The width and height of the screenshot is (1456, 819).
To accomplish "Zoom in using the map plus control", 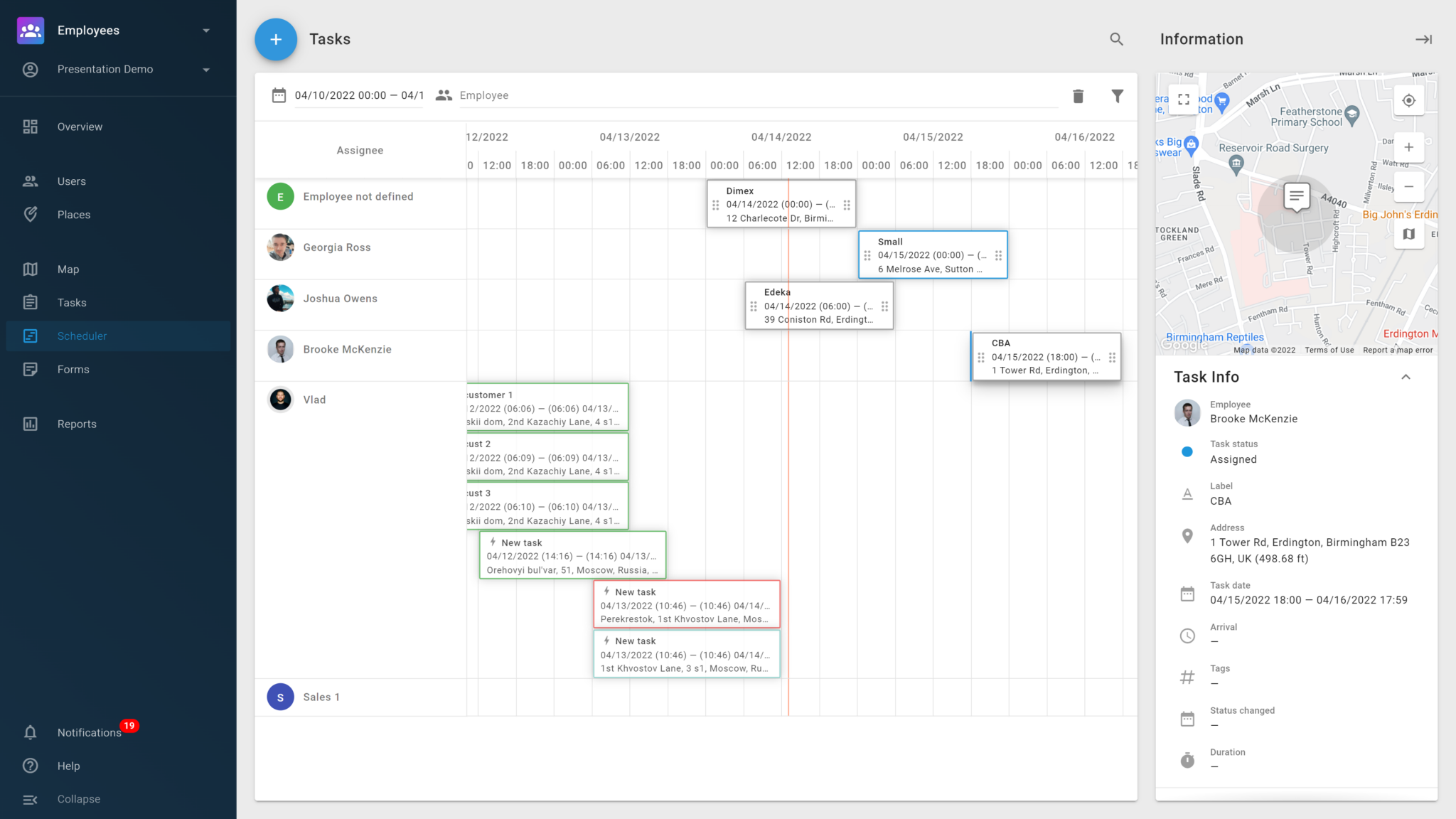I will [1408, 147].
